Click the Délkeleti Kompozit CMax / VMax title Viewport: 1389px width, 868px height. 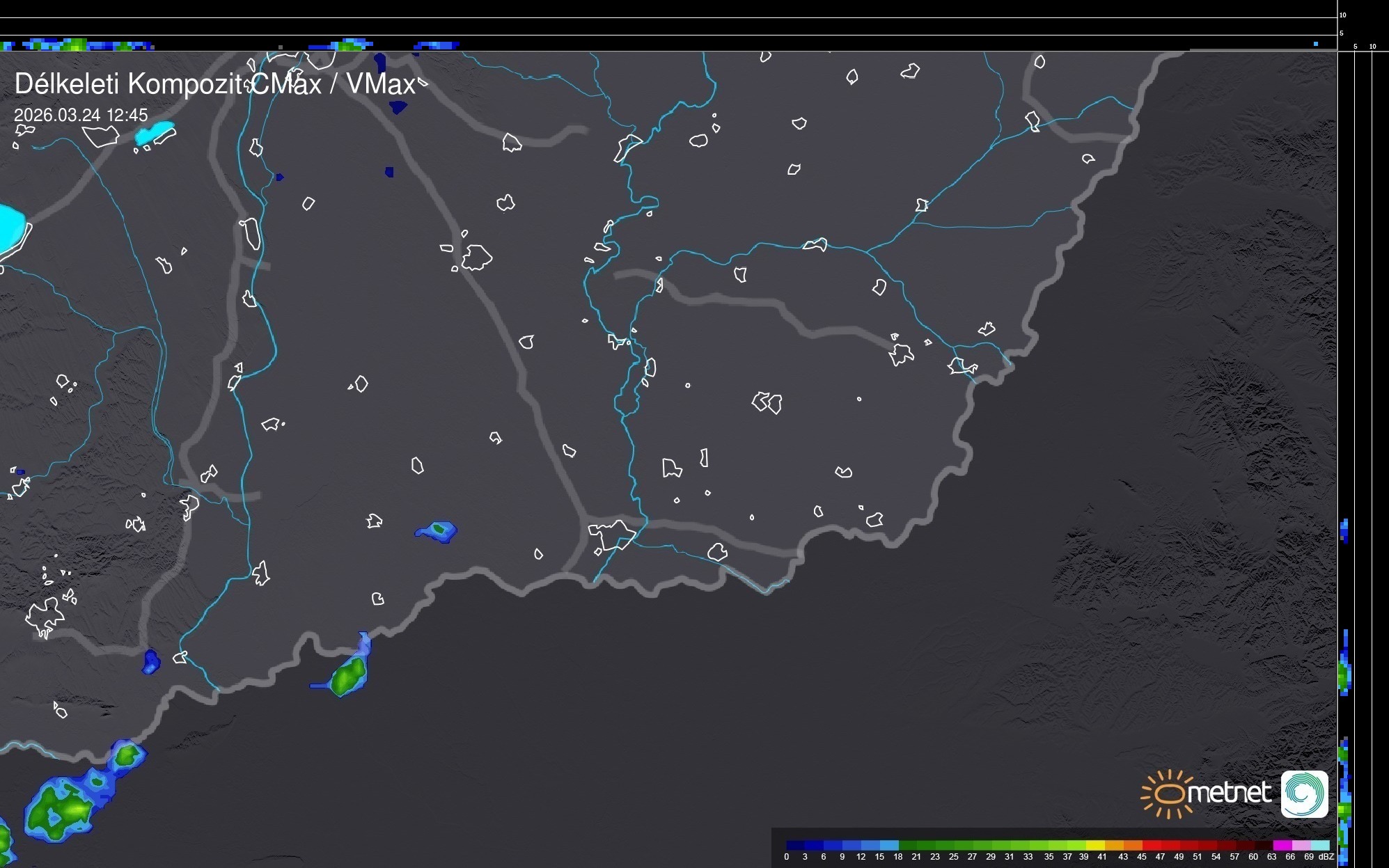(x=214, y=84)
